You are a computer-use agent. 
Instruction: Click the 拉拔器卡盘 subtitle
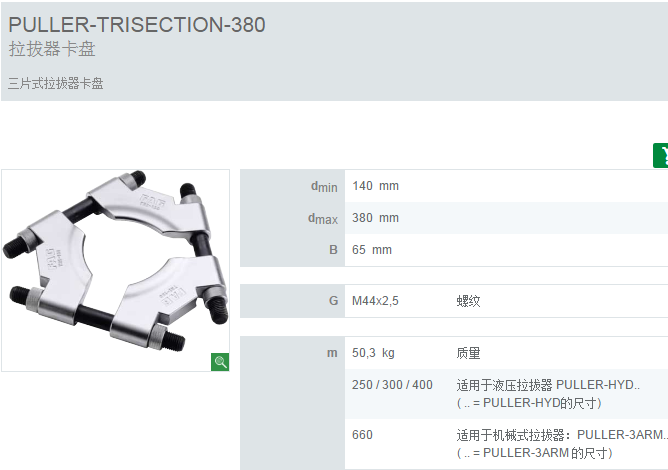(52, 49)
